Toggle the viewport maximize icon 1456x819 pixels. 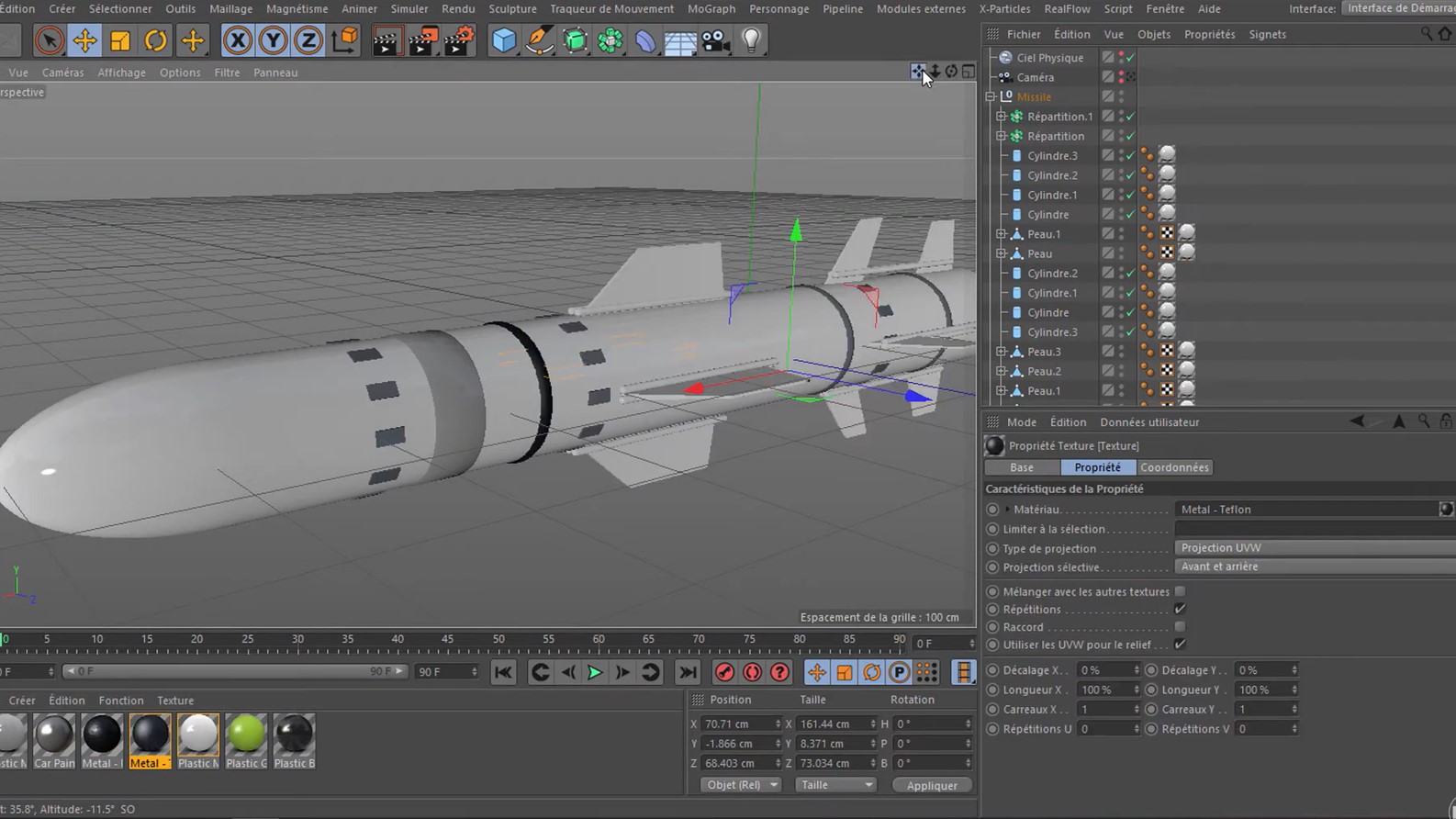[x=969, y=72]
